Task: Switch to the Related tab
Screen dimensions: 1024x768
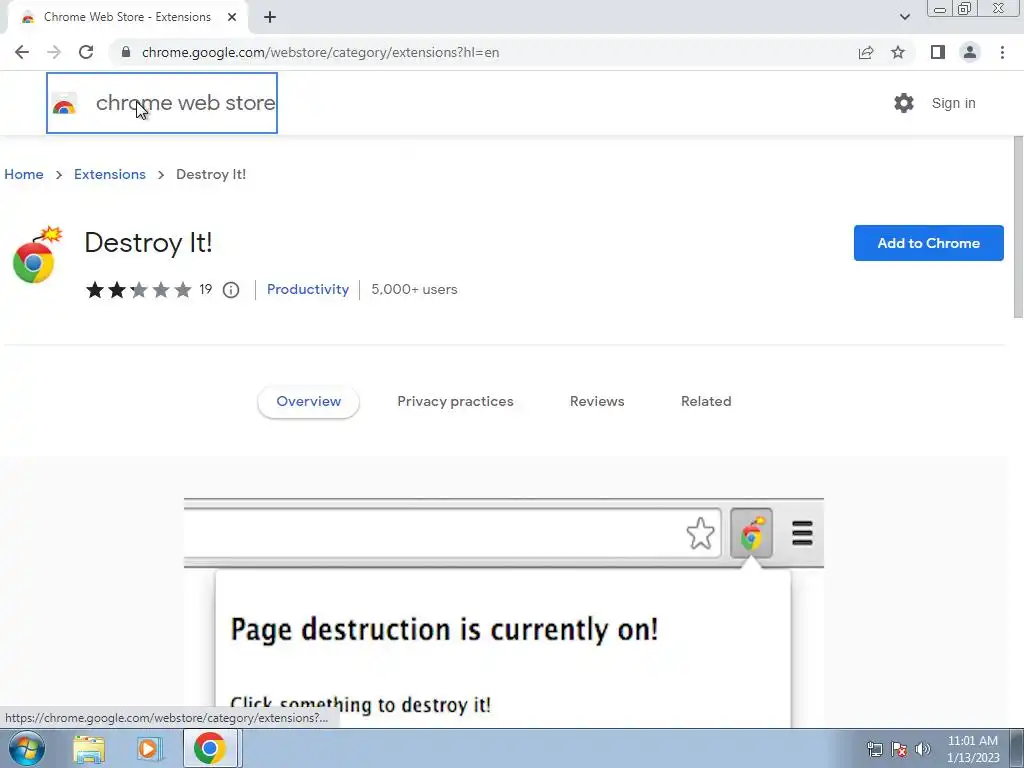Action: [706, 402]
